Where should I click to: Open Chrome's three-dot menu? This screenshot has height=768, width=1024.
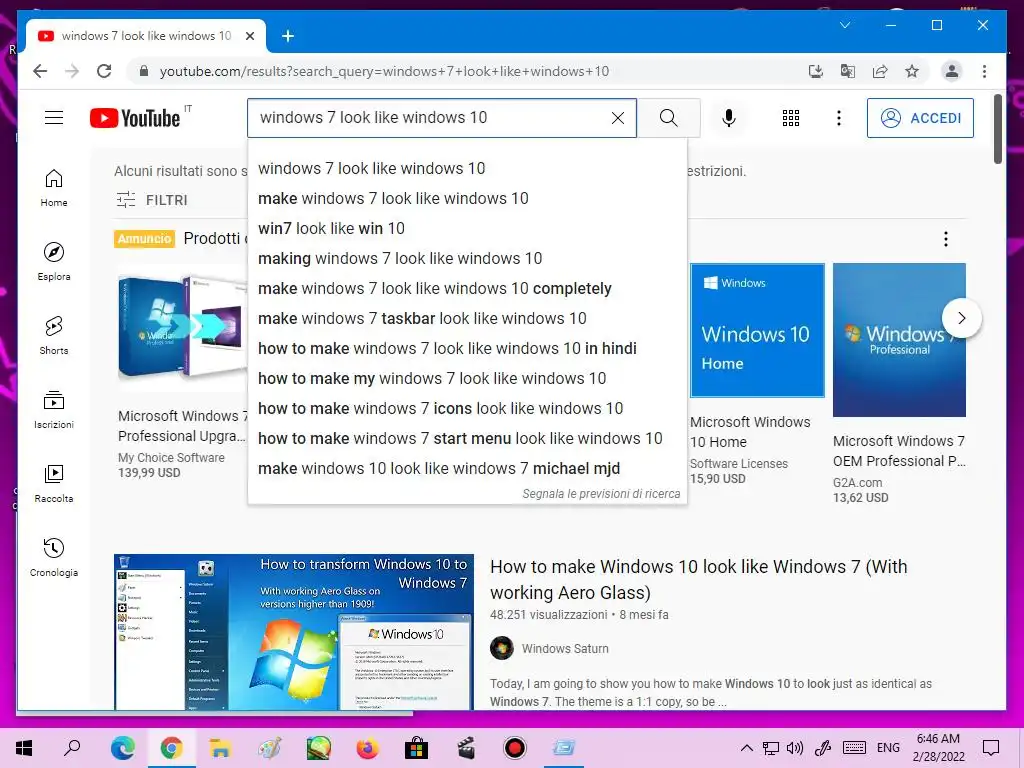click(x=984, y=71)
